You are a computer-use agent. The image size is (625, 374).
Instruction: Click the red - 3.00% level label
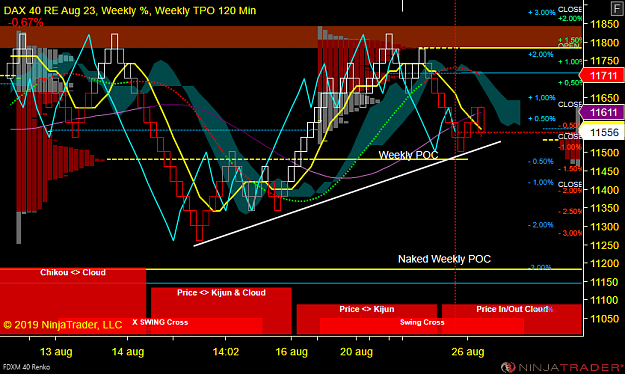[569, 233]
